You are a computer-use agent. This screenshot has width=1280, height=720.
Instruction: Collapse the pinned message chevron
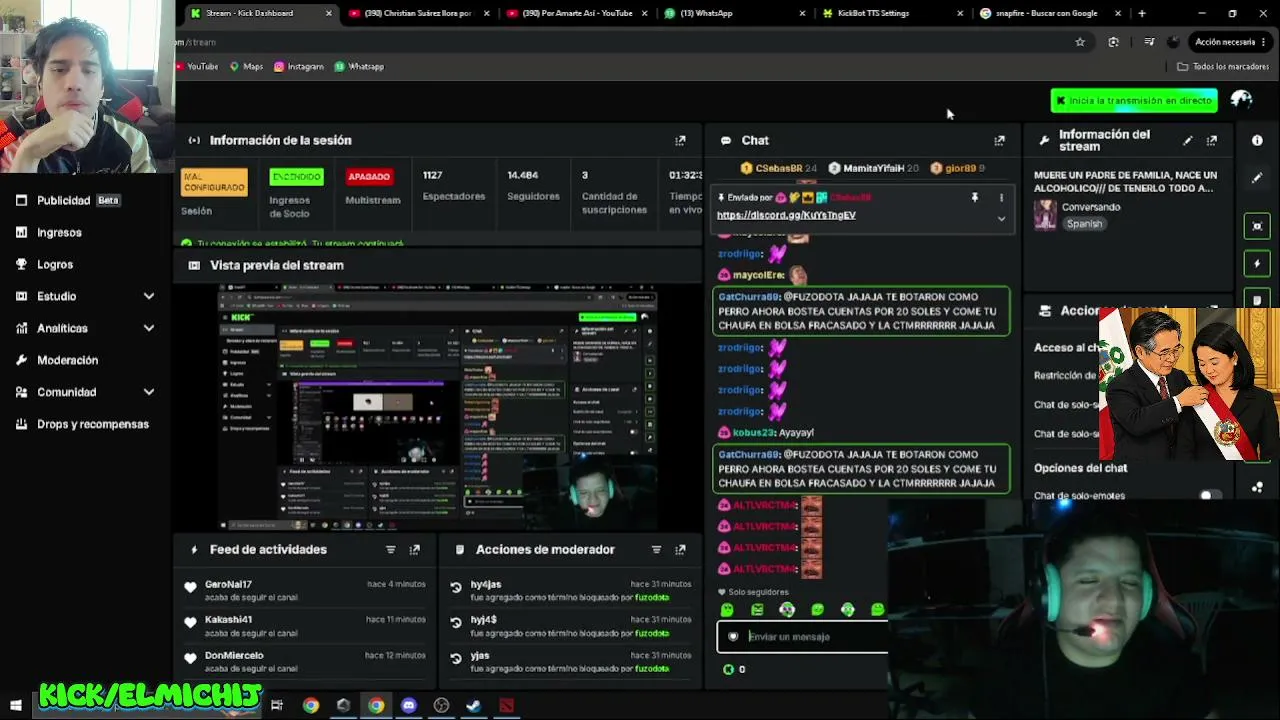[1001, 218]
